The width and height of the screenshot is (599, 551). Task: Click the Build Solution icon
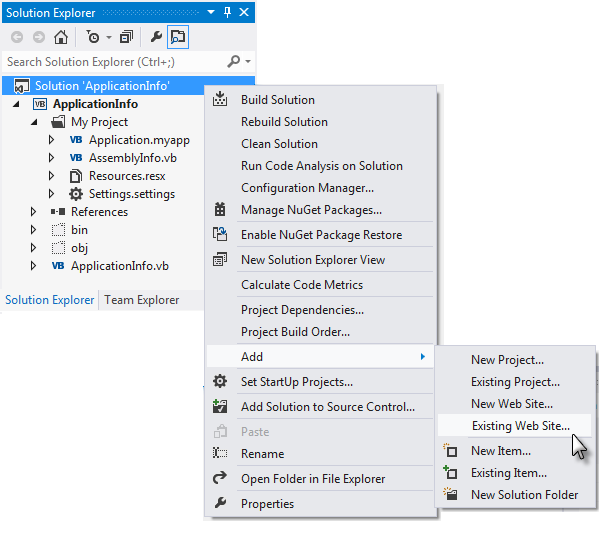220,99
